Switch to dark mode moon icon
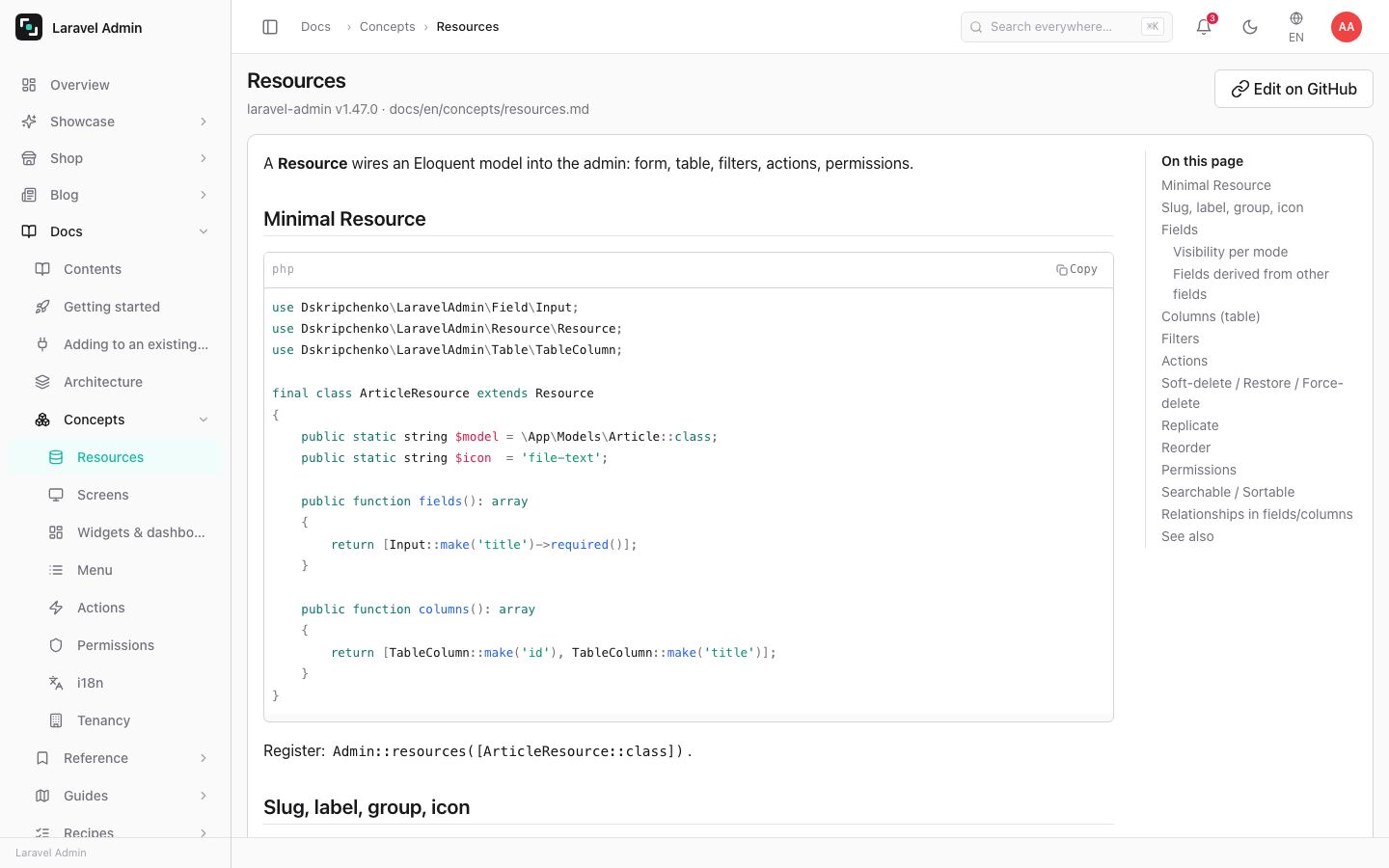The image size is (1389, 868). click(x=1250, y=27)
